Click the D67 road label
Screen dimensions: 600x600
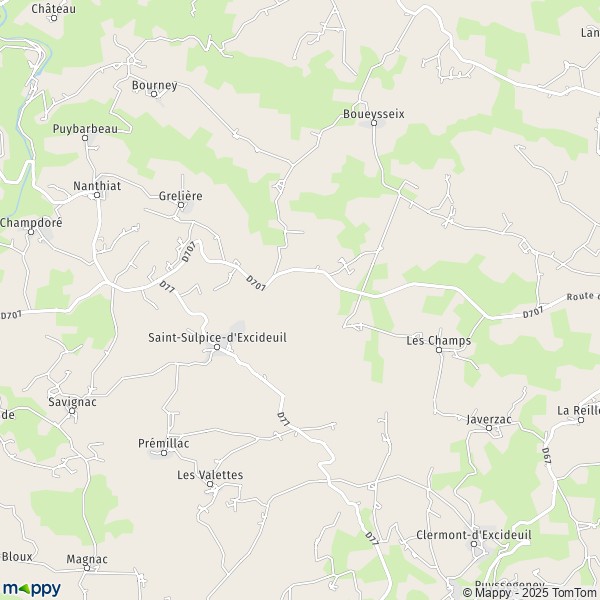[546, 456]
